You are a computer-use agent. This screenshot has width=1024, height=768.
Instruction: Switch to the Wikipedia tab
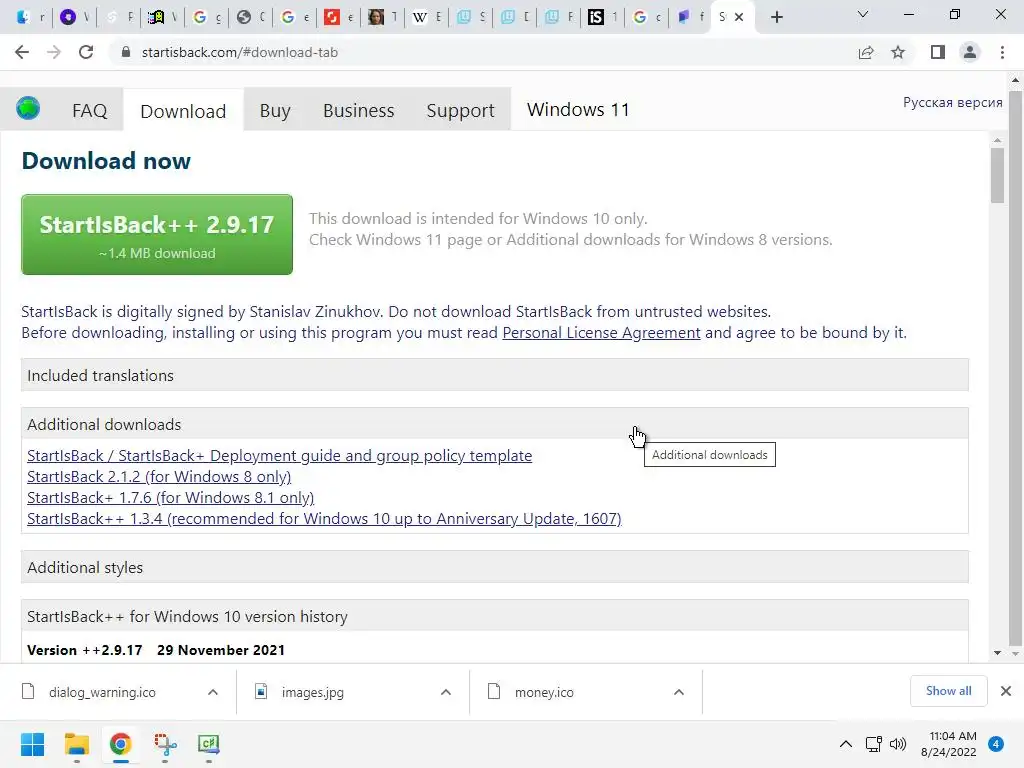[420, 17]
